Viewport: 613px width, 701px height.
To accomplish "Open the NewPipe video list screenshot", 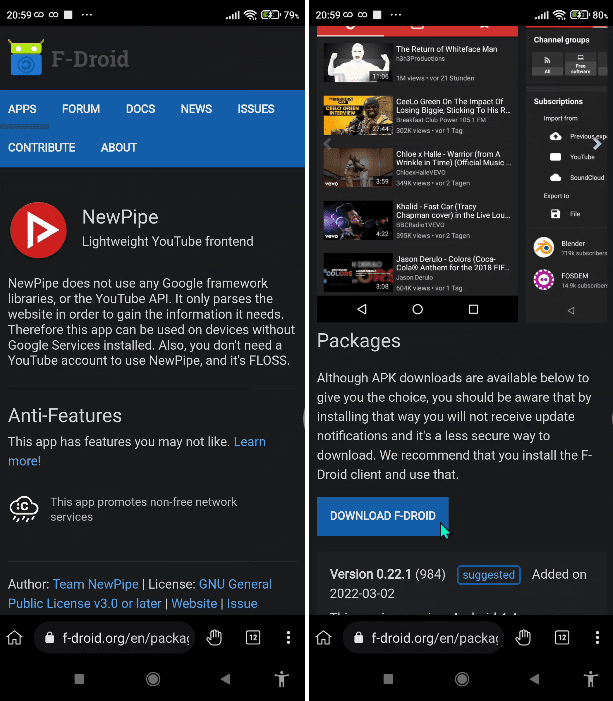I will 417,173.
